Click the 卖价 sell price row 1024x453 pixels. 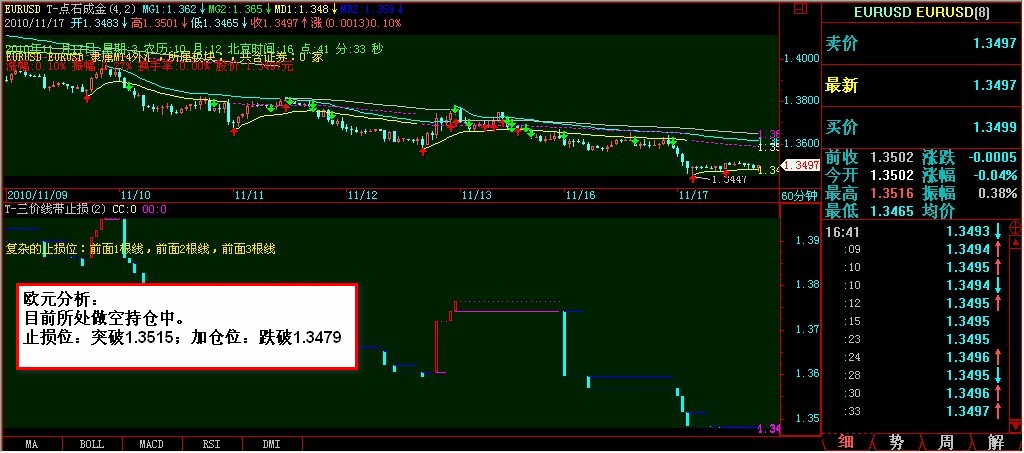(921, 44)
